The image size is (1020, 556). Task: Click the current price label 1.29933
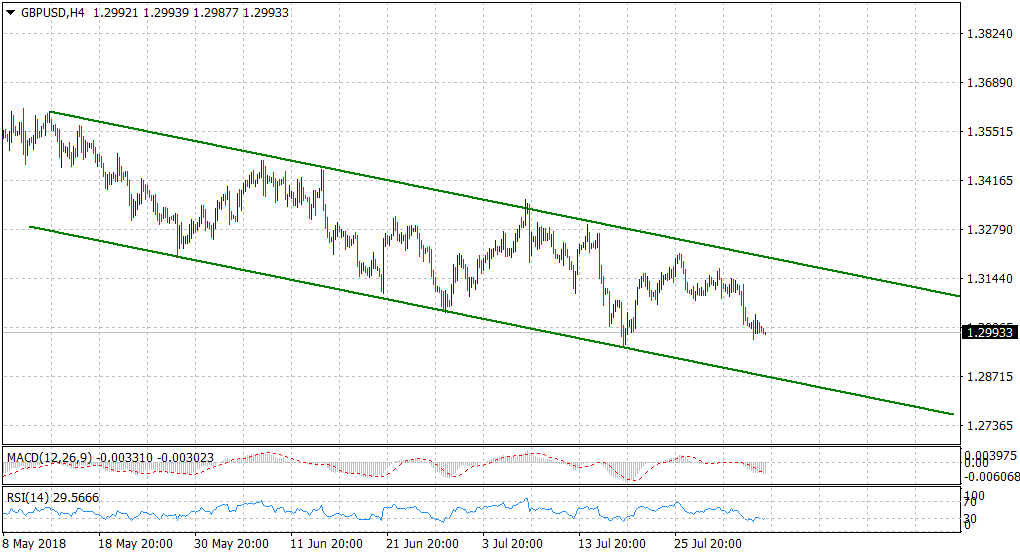[x=989, y=332]
